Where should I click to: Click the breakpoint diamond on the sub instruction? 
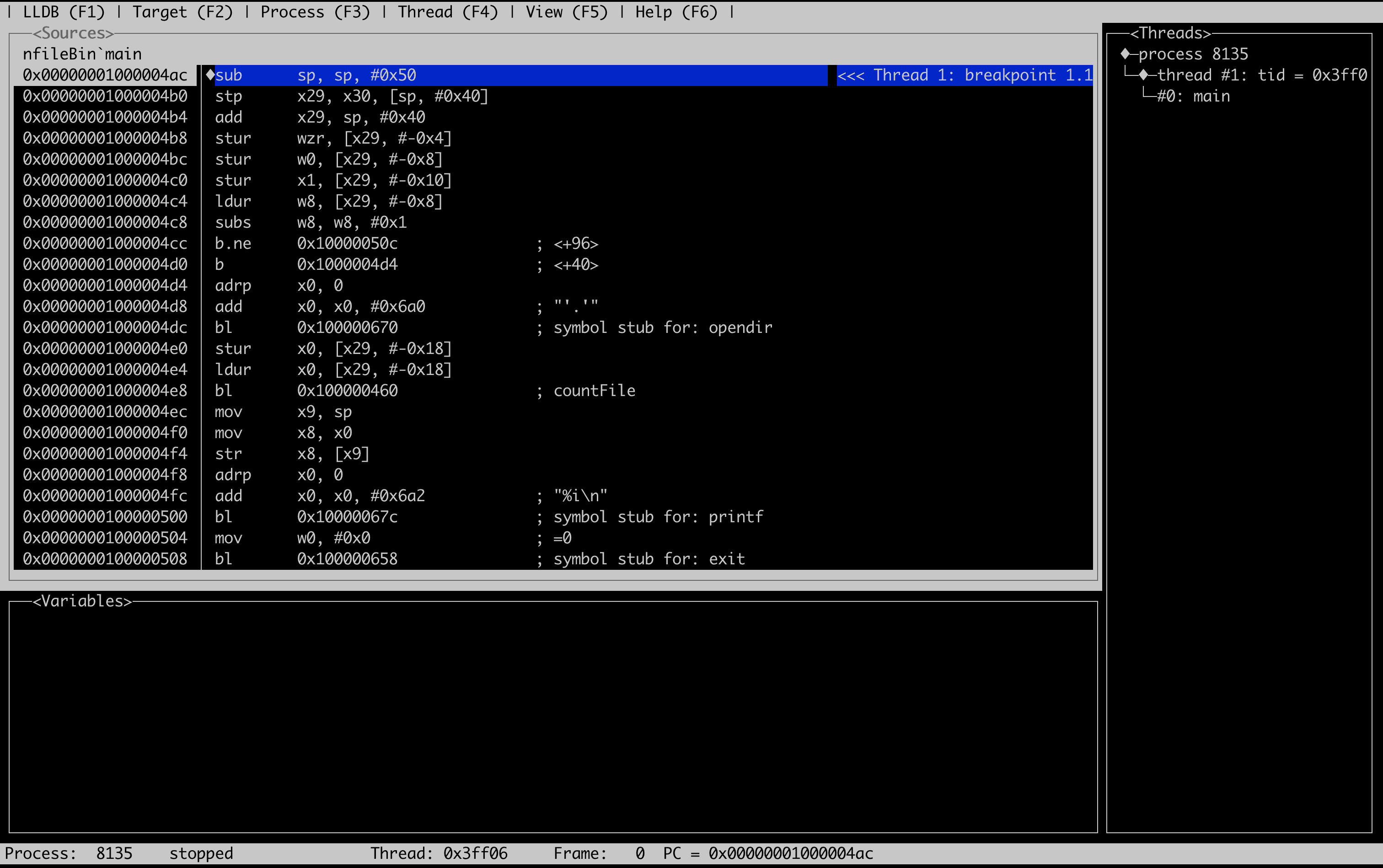(210, 75)
